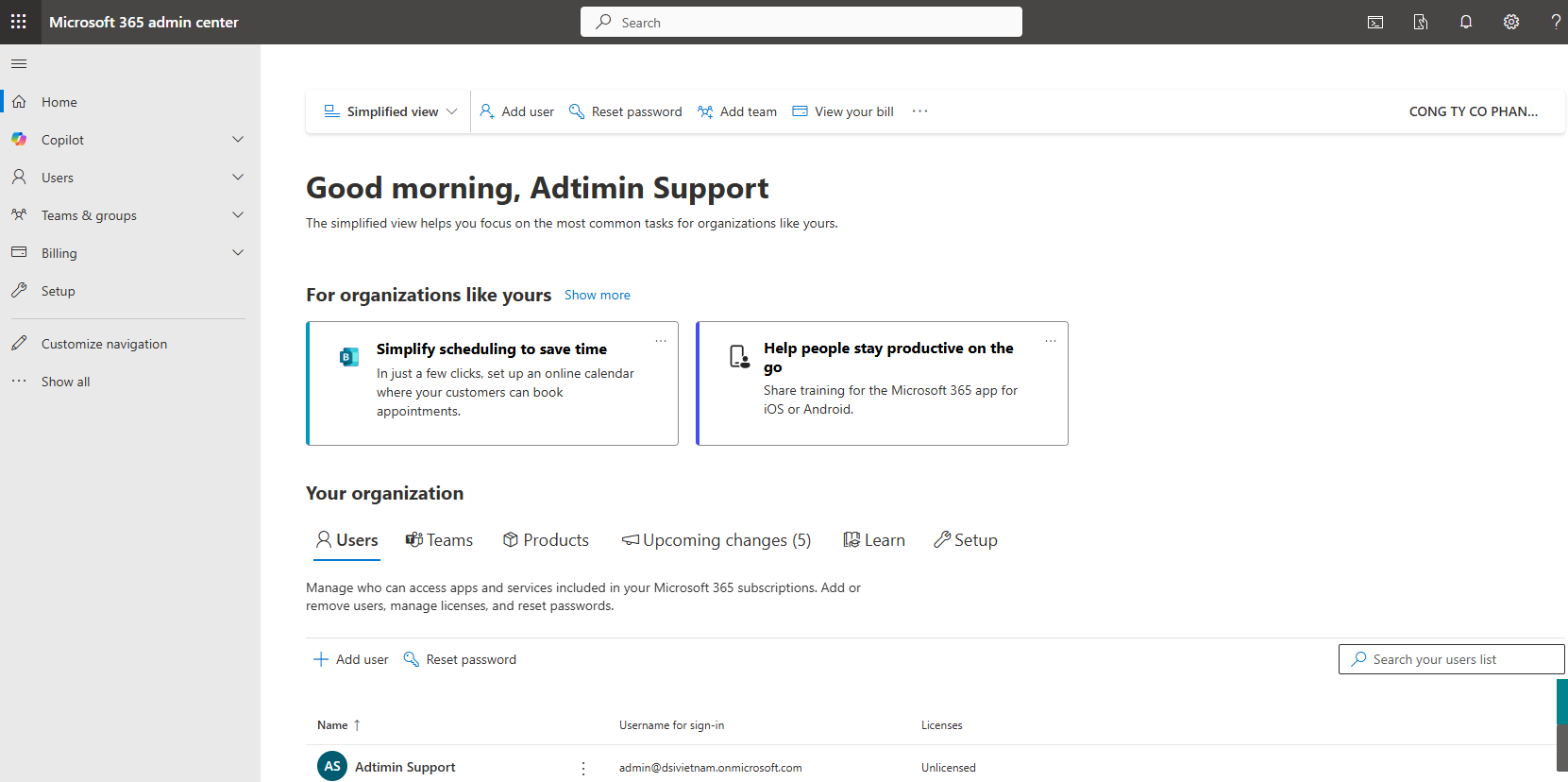The width and height of the screenshot is (1568, 782).
Task: Click View your bill in toolbar
Action: coord(843,111)
